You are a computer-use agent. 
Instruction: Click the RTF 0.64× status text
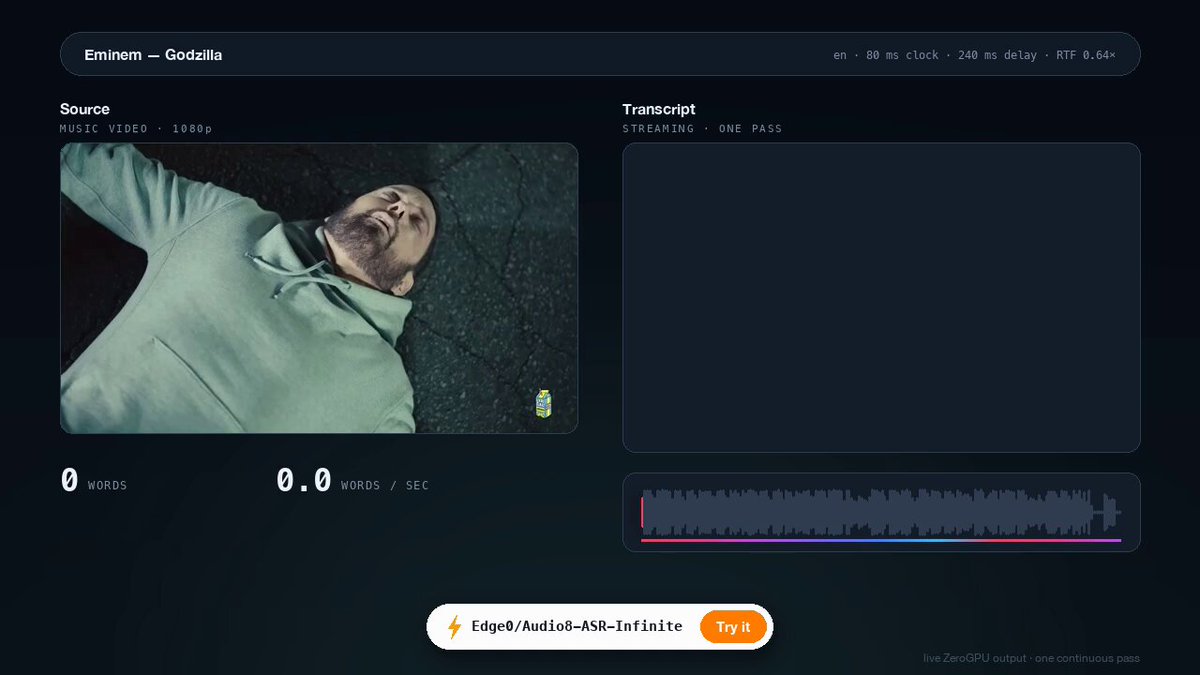click(x=1086, y=55)
